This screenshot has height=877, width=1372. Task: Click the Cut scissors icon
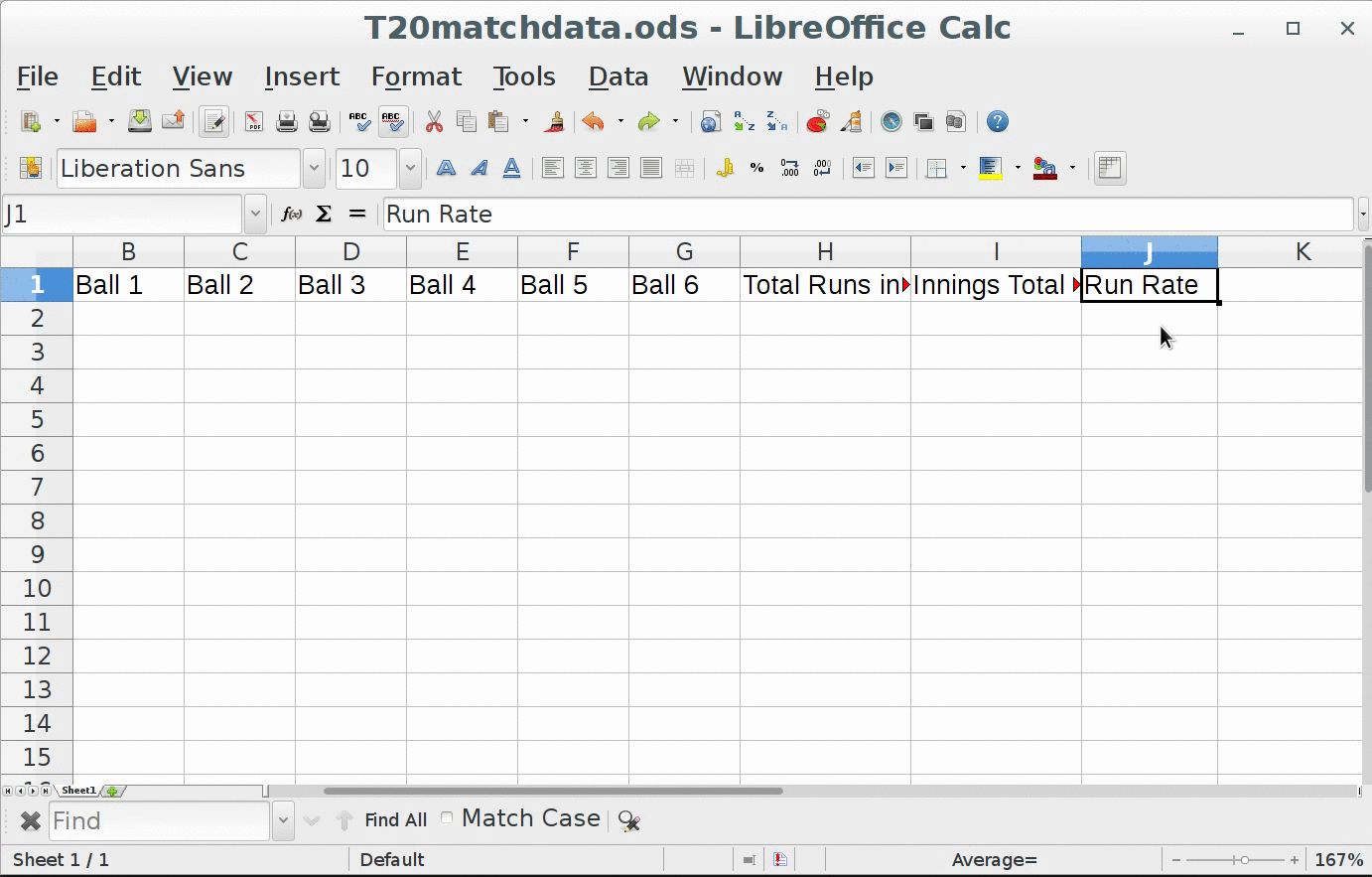434,122
